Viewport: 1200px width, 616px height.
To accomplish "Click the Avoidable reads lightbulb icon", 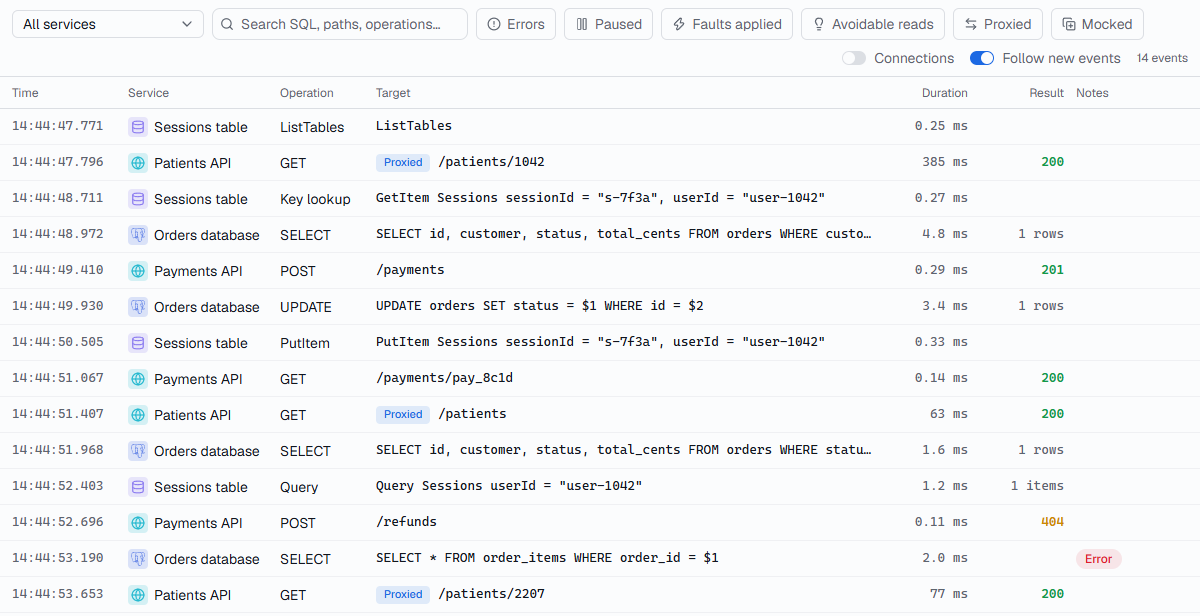I will click(819, 24).
